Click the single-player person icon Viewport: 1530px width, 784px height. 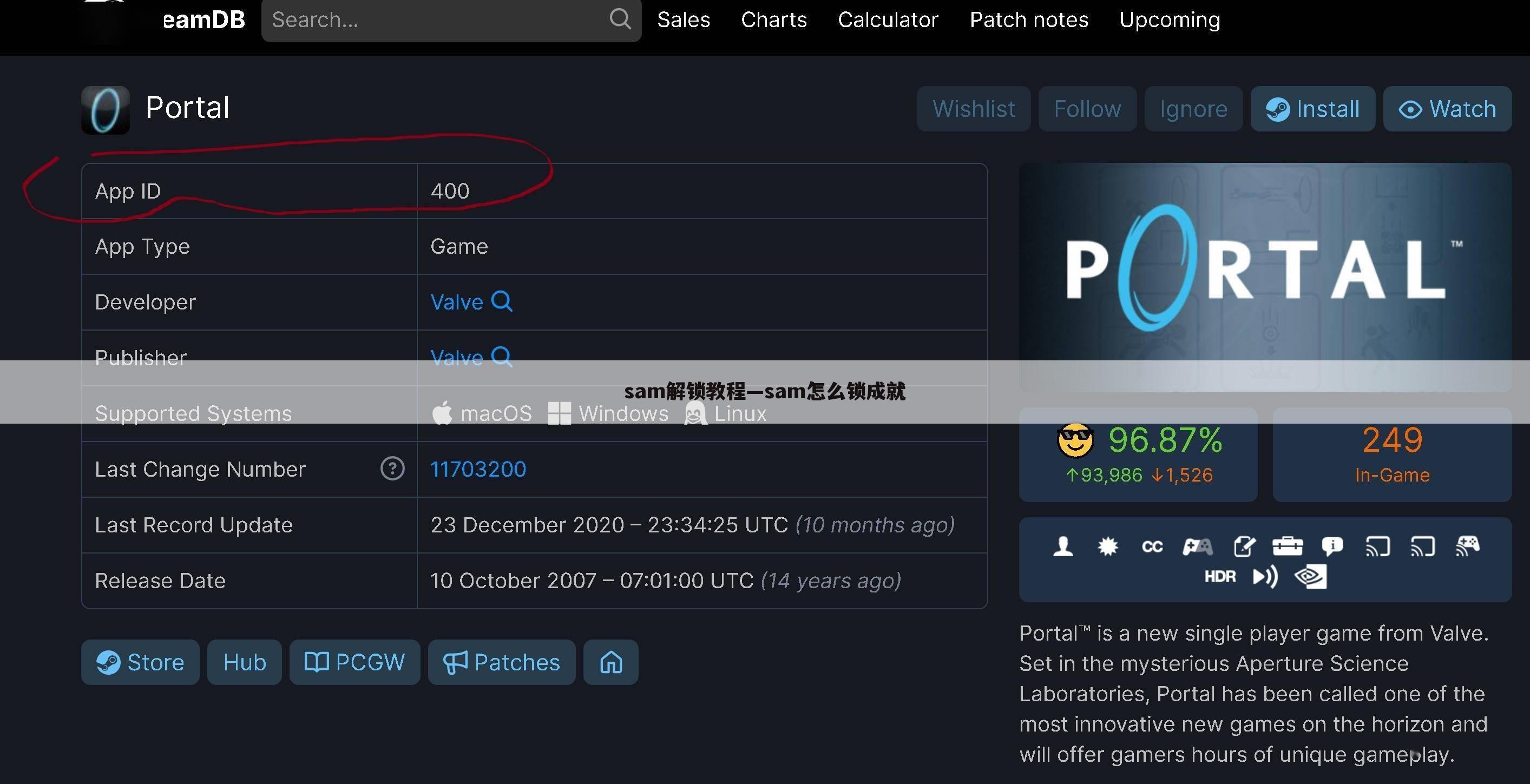[1063, 546]
